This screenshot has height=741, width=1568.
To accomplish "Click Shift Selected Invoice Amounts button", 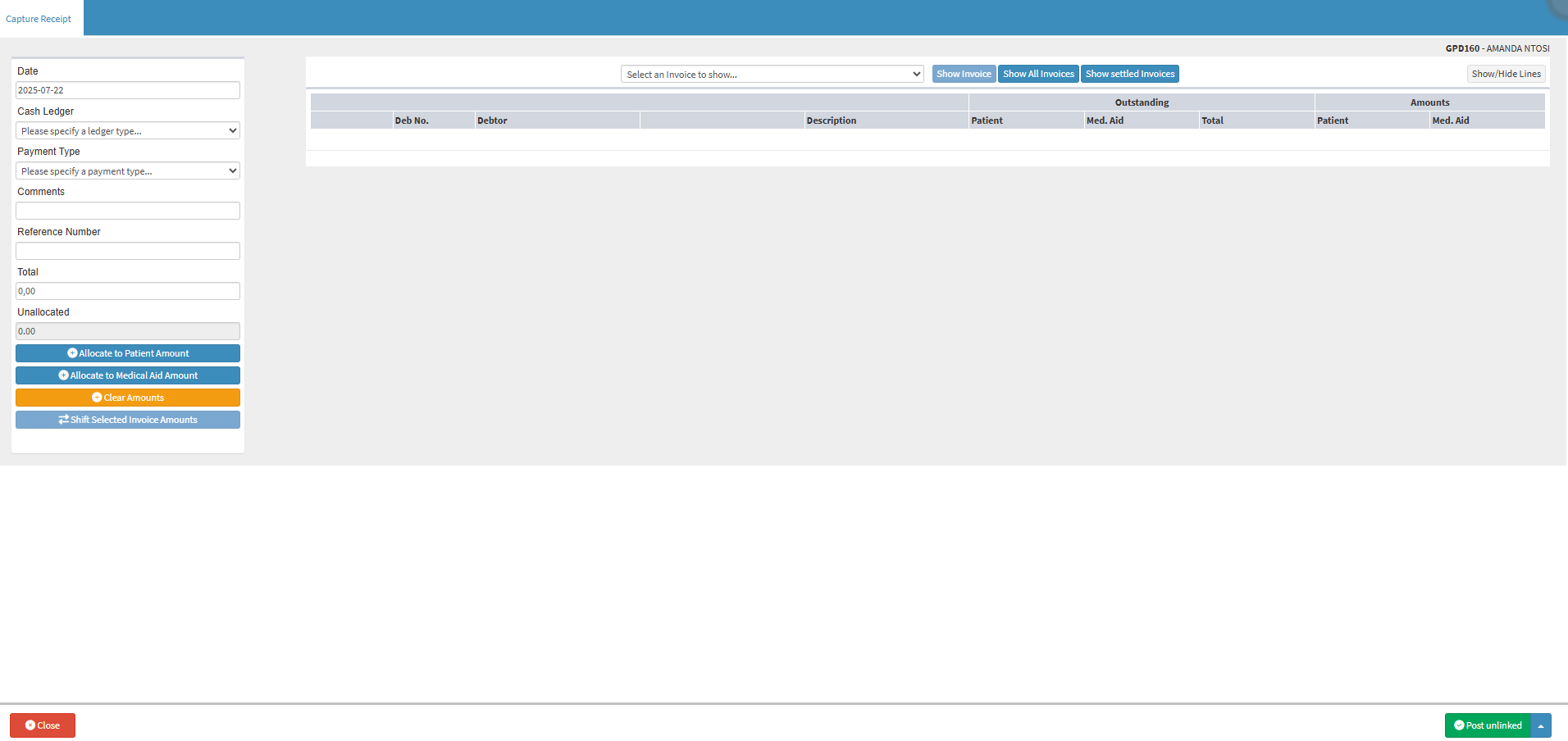I will click(128, 420).
